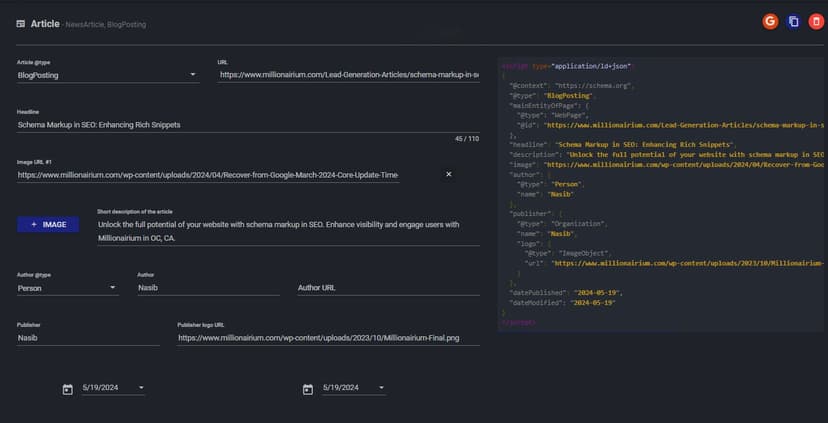Remove Image URL #1 with X icon
Screen dimensions: 828x423
pos(448,175)
